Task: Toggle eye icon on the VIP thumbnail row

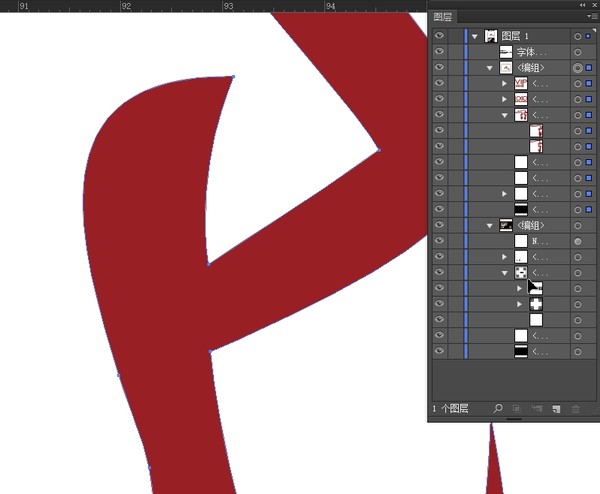Action: (x=439, y=83)
